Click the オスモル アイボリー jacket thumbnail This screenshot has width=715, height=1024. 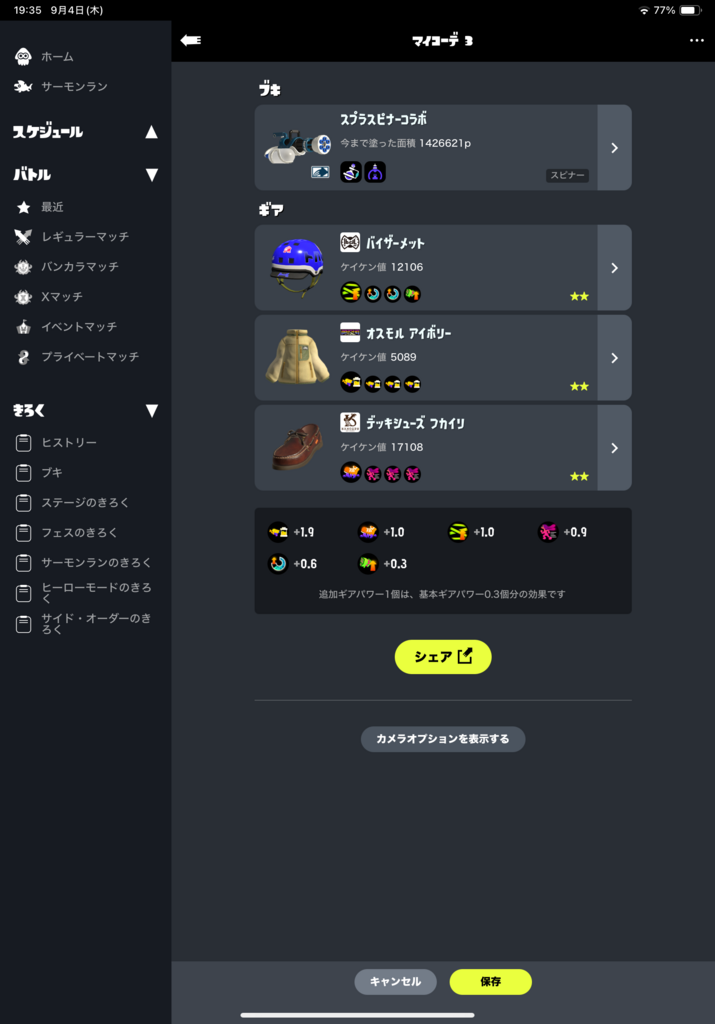point(297,357)
